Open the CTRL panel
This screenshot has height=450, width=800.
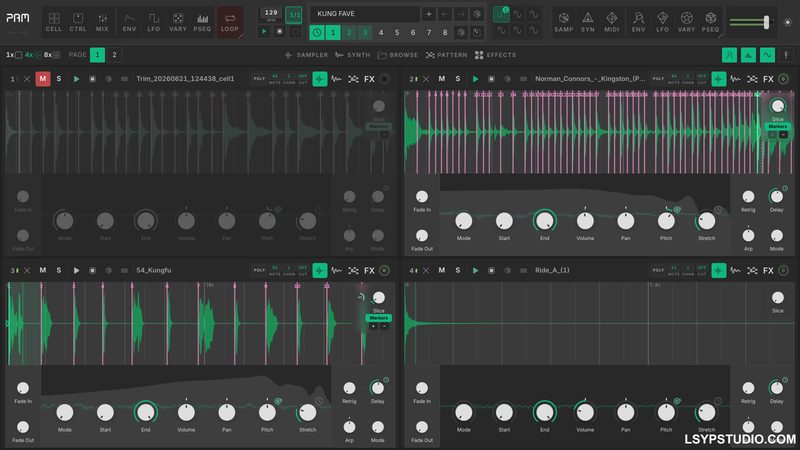[78, 22]
